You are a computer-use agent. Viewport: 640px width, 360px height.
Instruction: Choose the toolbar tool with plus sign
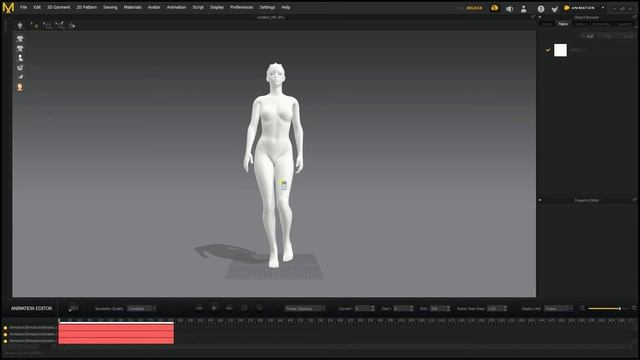click(35, 26)
